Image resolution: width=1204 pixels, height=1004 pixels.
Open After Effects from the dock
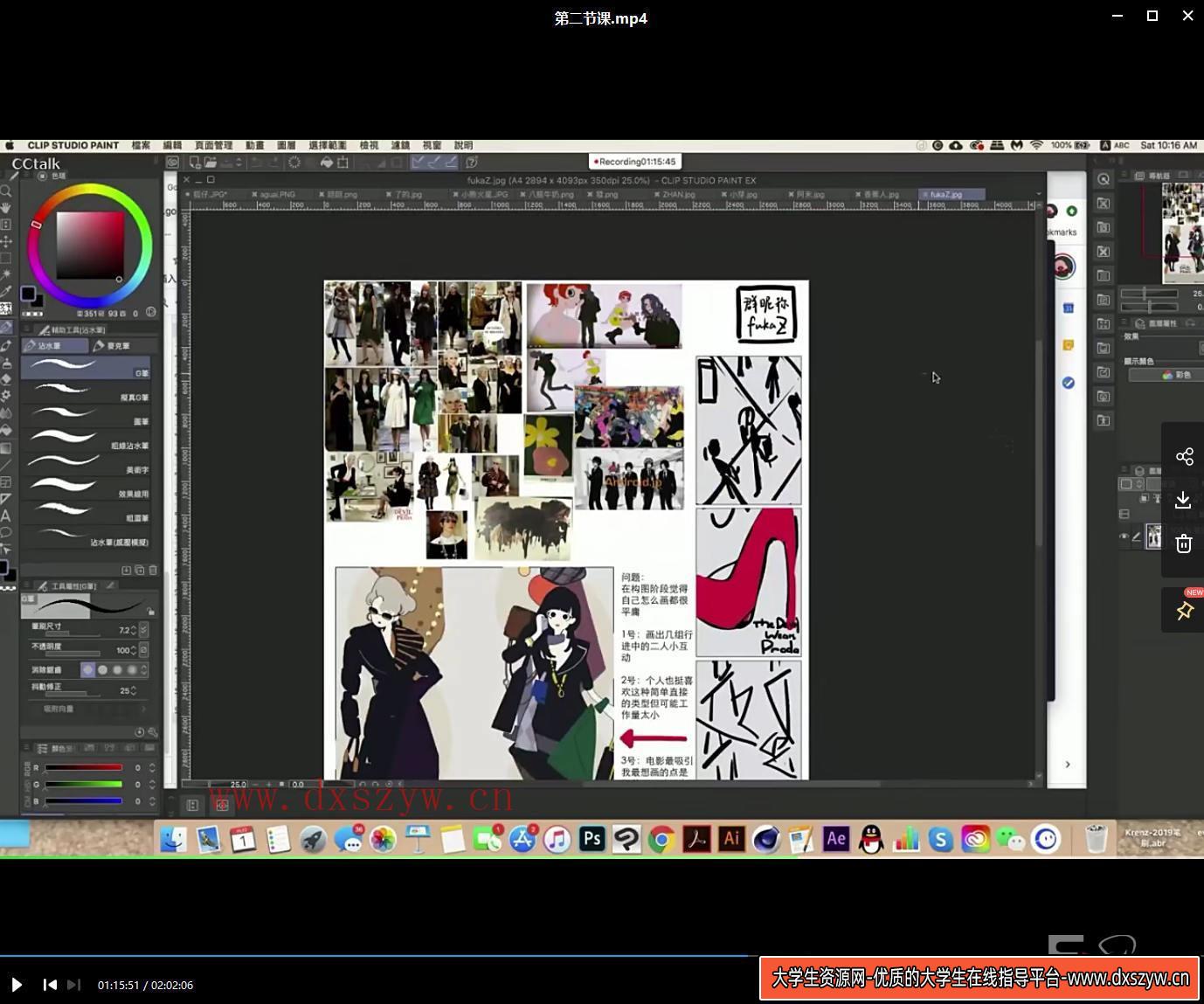[836, 839]
